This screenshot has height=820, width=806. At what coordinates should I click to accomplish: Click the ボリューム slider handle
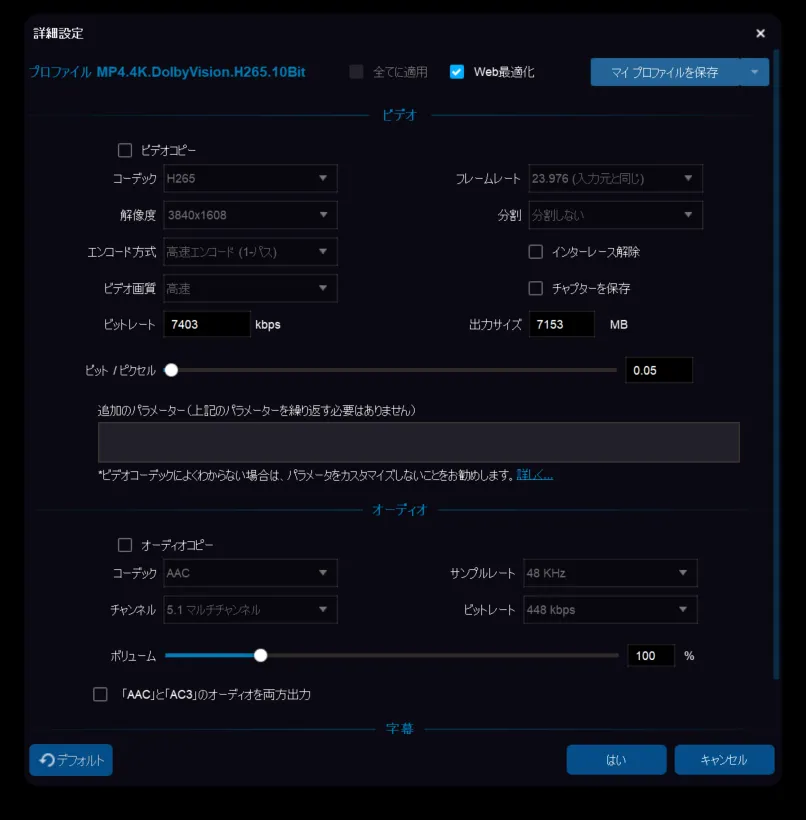(260, 655)
